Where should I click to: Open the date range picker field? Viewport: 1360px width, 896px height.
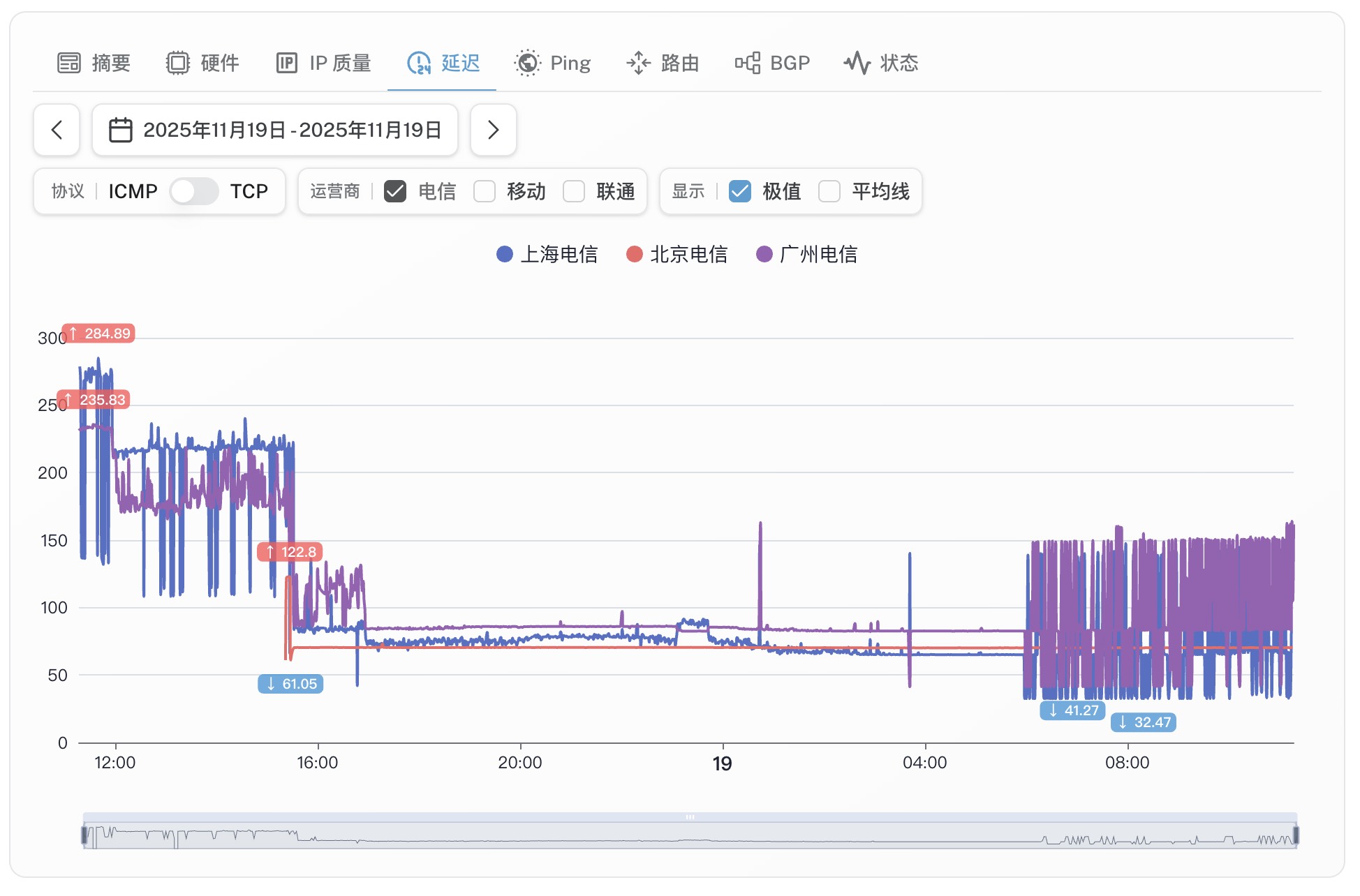click(292, 130)
